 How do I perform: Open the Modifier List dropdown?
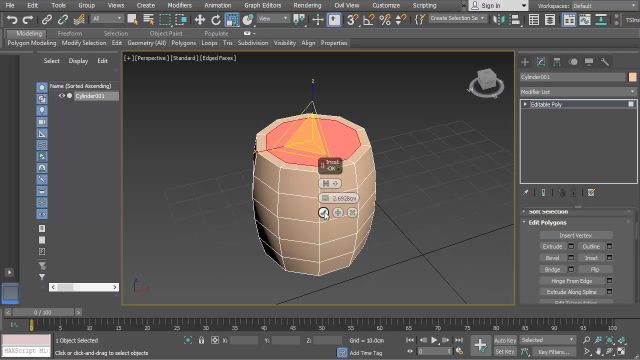(x=578, y=92)
